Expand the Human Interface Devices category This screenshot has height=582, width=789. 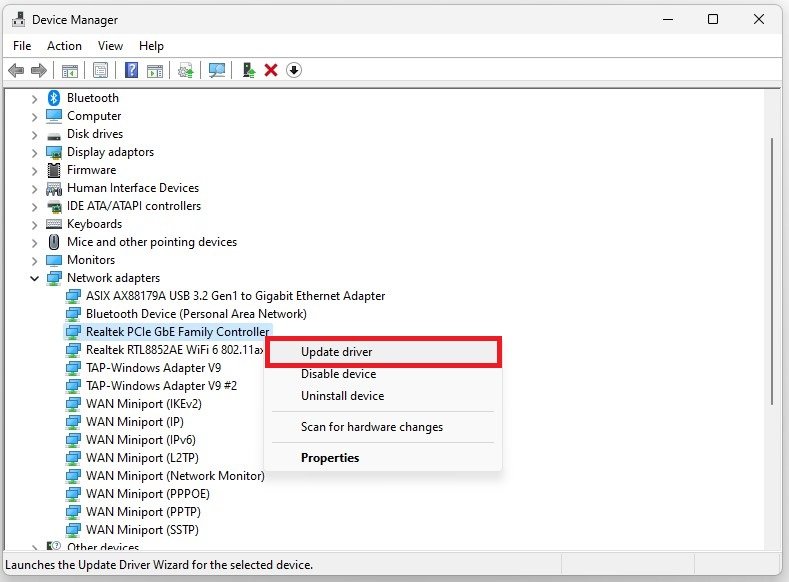coord(34,189)
